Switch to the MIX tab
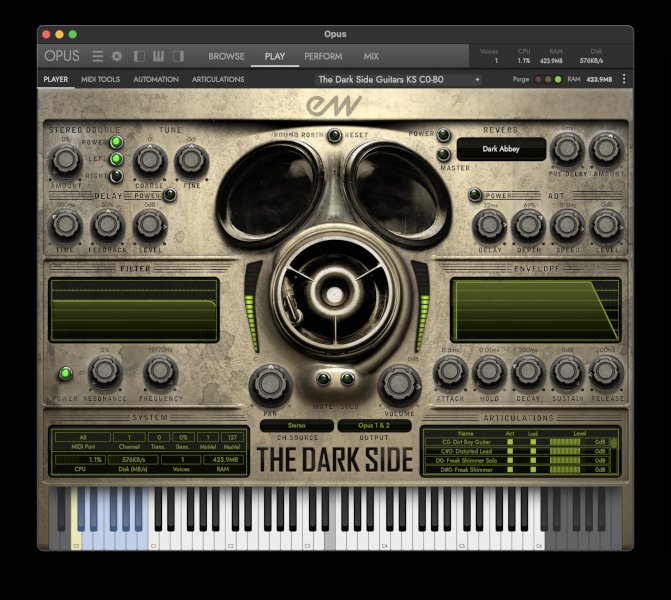671x600 pixels. pyautogui.click(x=371, y=56)
